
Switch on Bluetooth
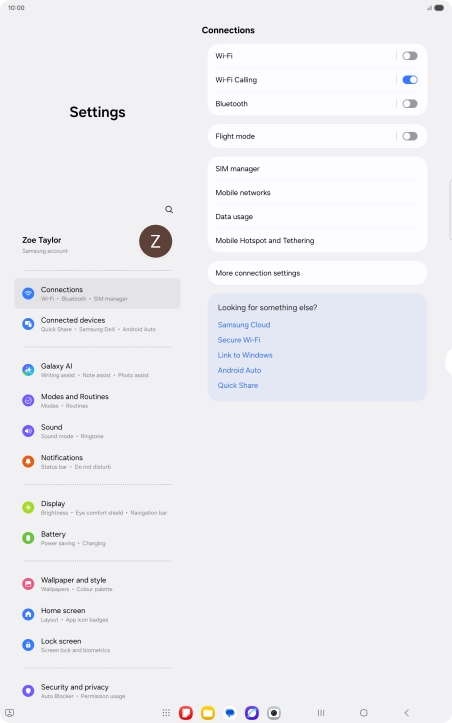click(410, 104)
